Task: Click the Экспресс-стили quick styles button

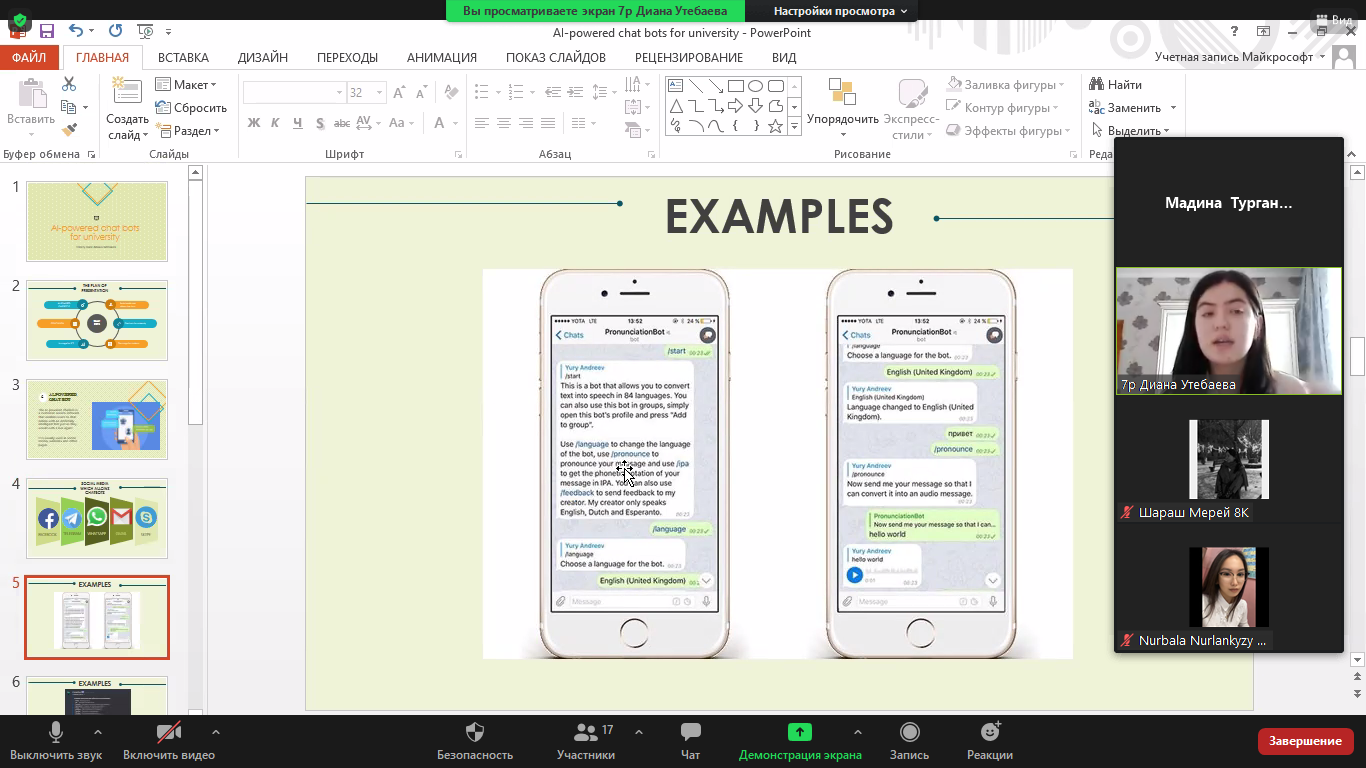Action: (x=911, y=108)
